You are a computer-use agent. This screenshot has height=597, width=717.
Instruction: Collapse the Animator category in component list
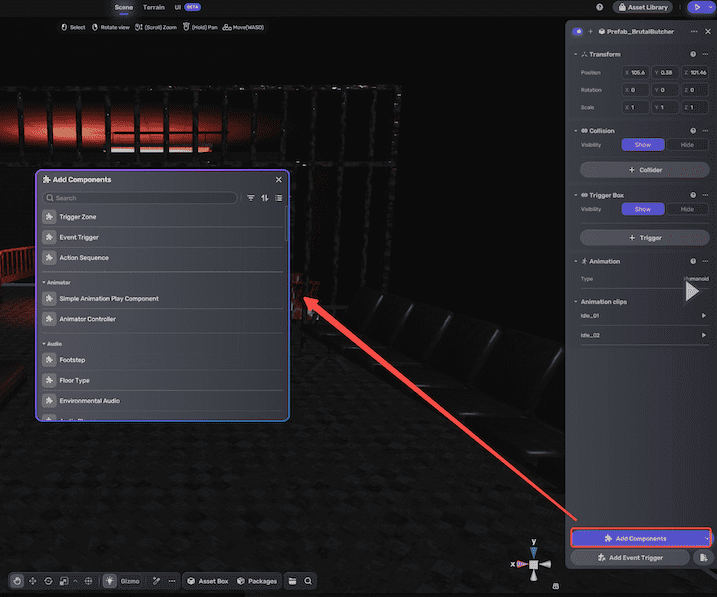click(44, 283)
